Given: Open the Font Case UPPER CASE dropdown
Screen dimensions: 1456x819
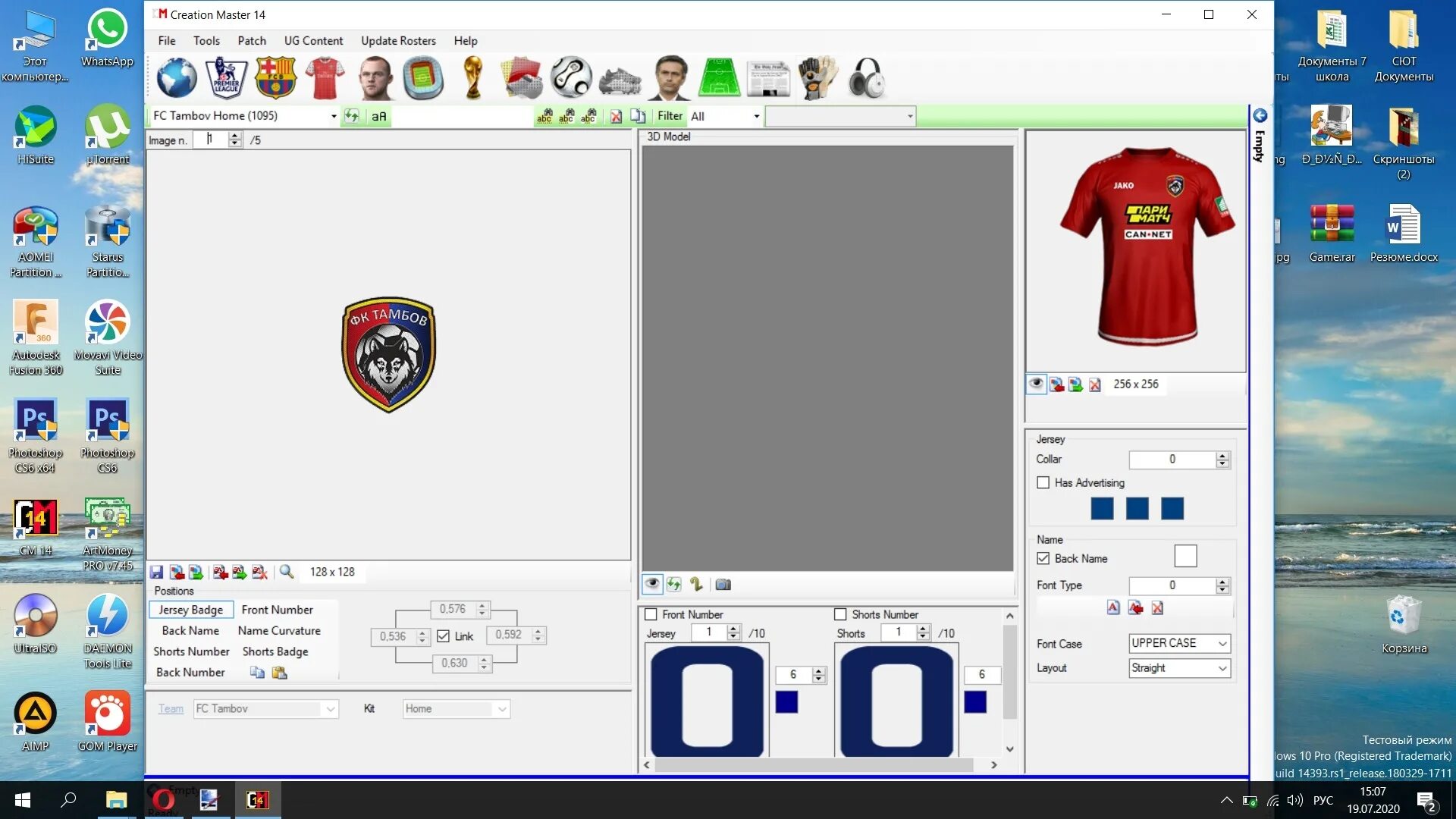Looking at the screenshot, I should coord(1179,643).
